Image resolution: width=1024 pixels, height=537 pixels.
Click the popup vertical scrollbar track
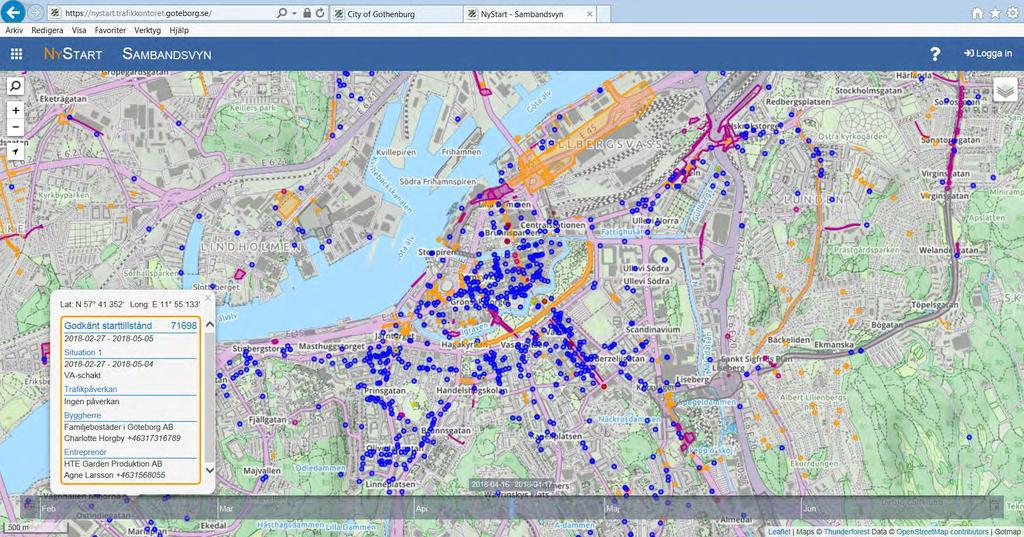[210, 397]
